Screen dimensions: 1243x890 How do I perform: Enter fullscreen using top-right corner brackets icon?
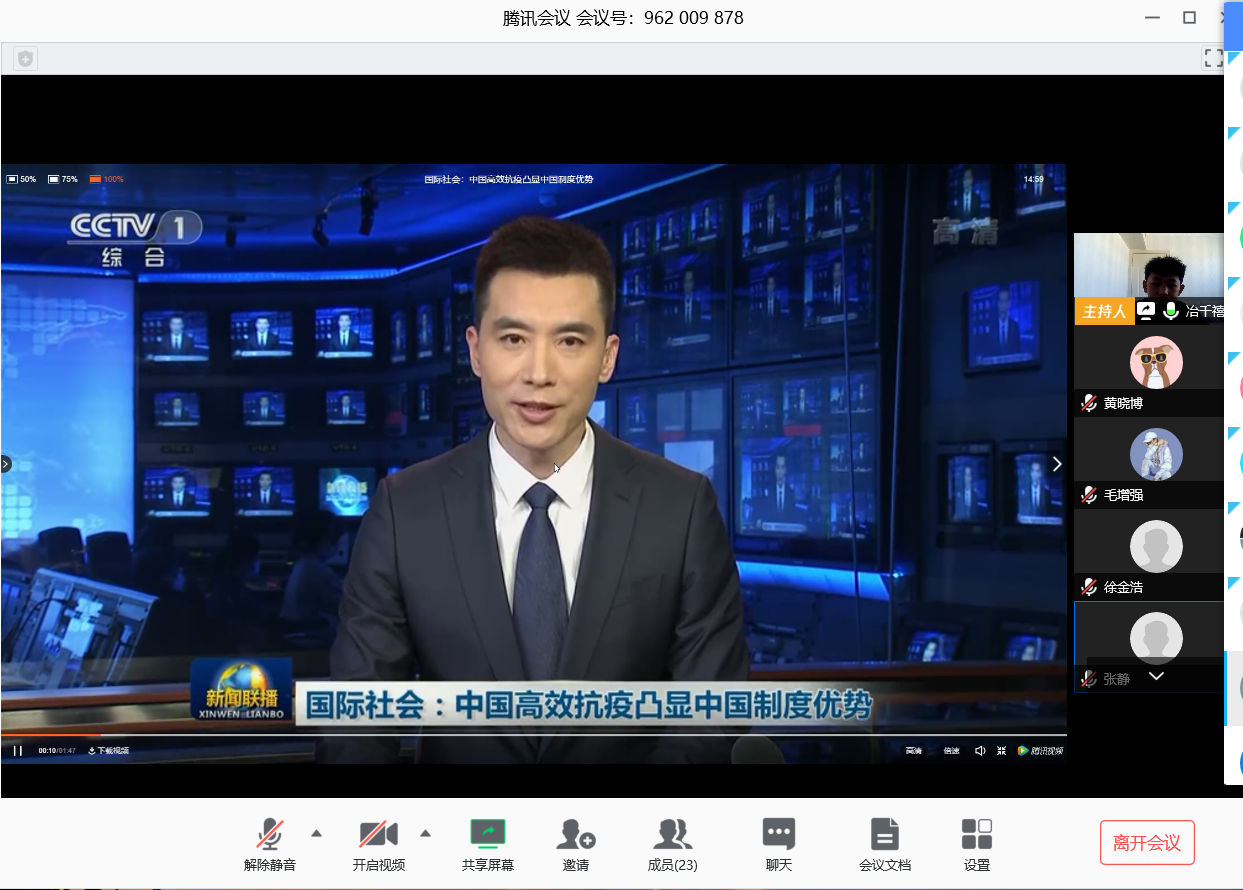coord(1213,58)
